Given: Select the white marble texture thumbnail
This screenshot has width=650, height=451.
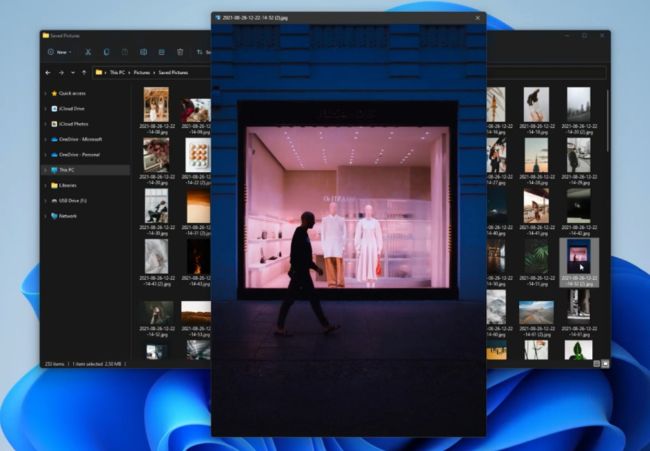Looking at the screenshot, I should [156, 256].
